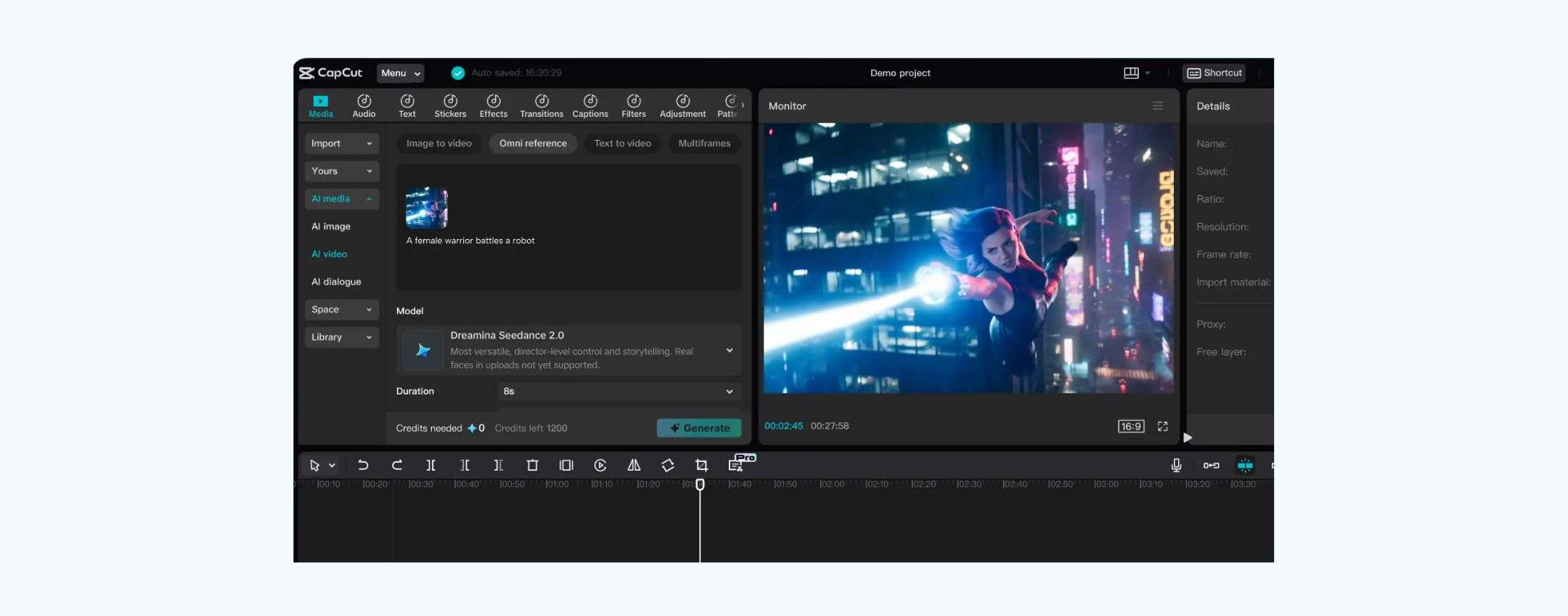The image size is (1568, 616).
Task: Start voice recording with the microphone icon
Action: (1176, 465)
